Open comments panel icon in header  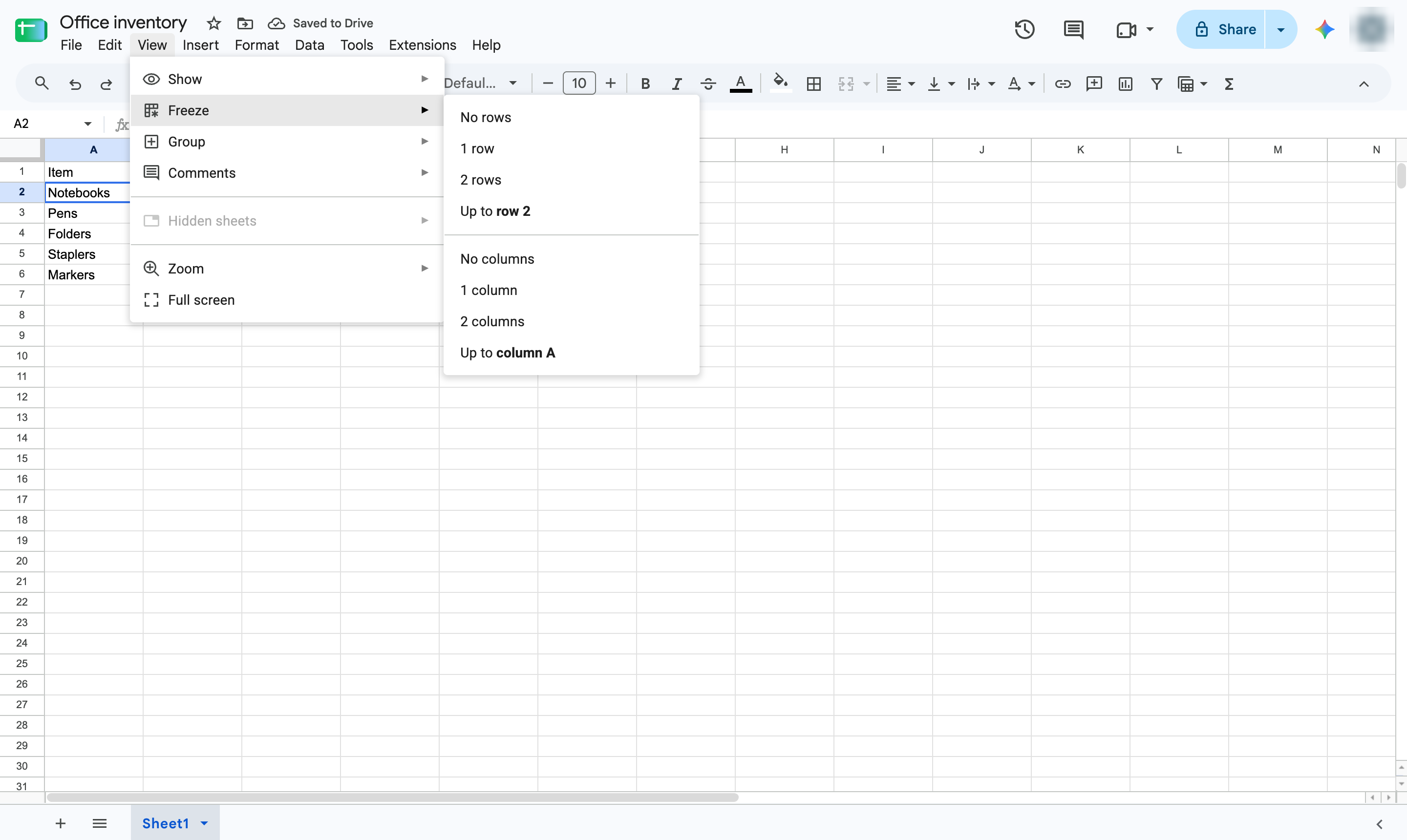(1073, 29)
